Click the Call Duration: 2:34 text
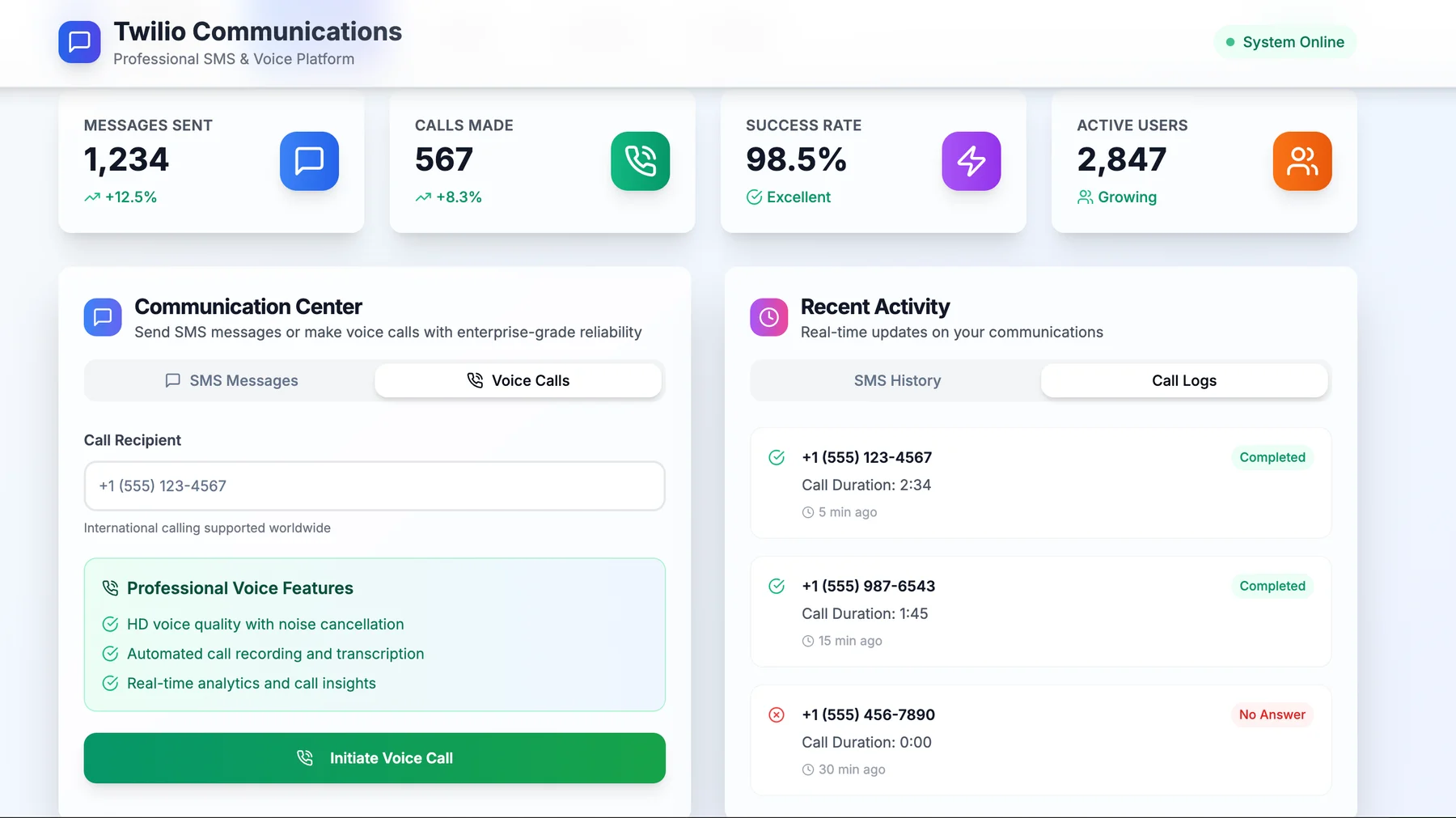Screen dimensions: 1456x818 [x=866, y=485]
